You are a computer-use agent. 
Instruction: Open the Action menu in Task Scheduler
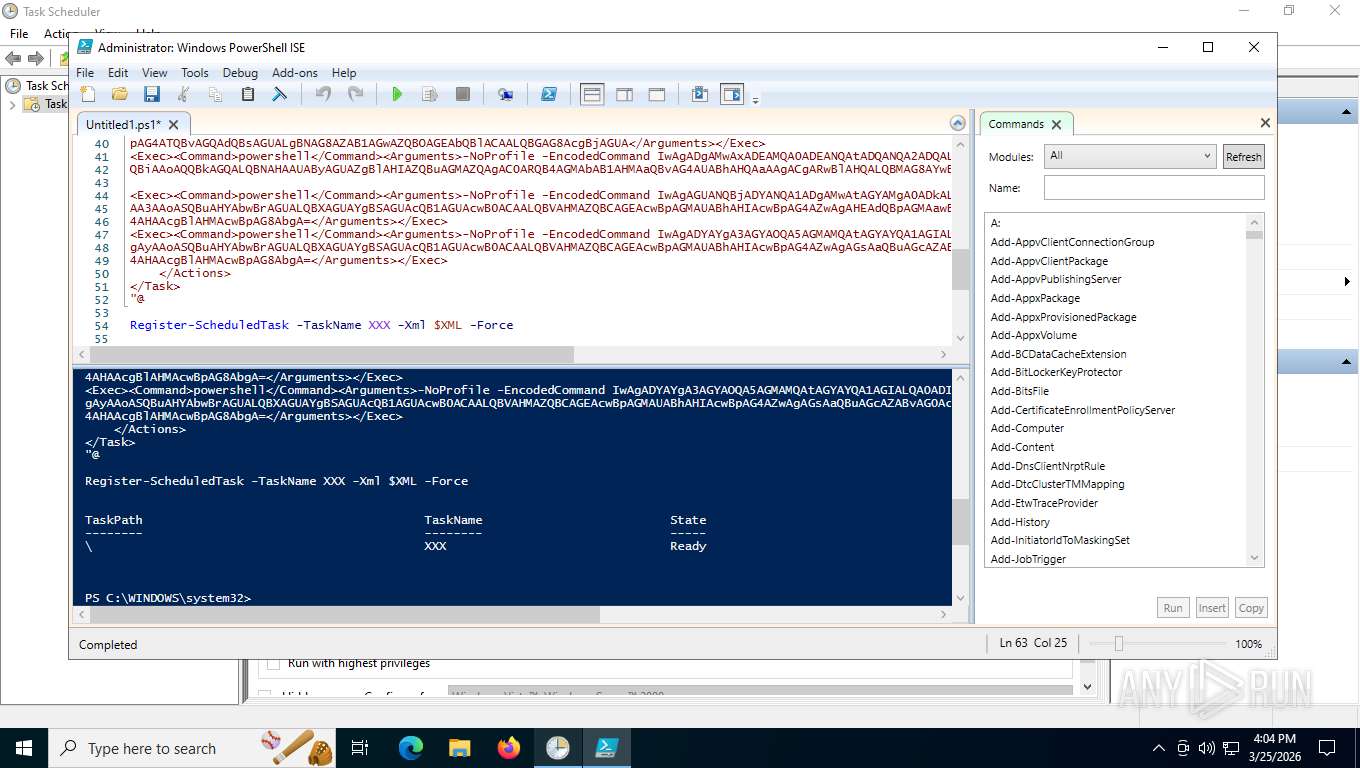[58, 34]
